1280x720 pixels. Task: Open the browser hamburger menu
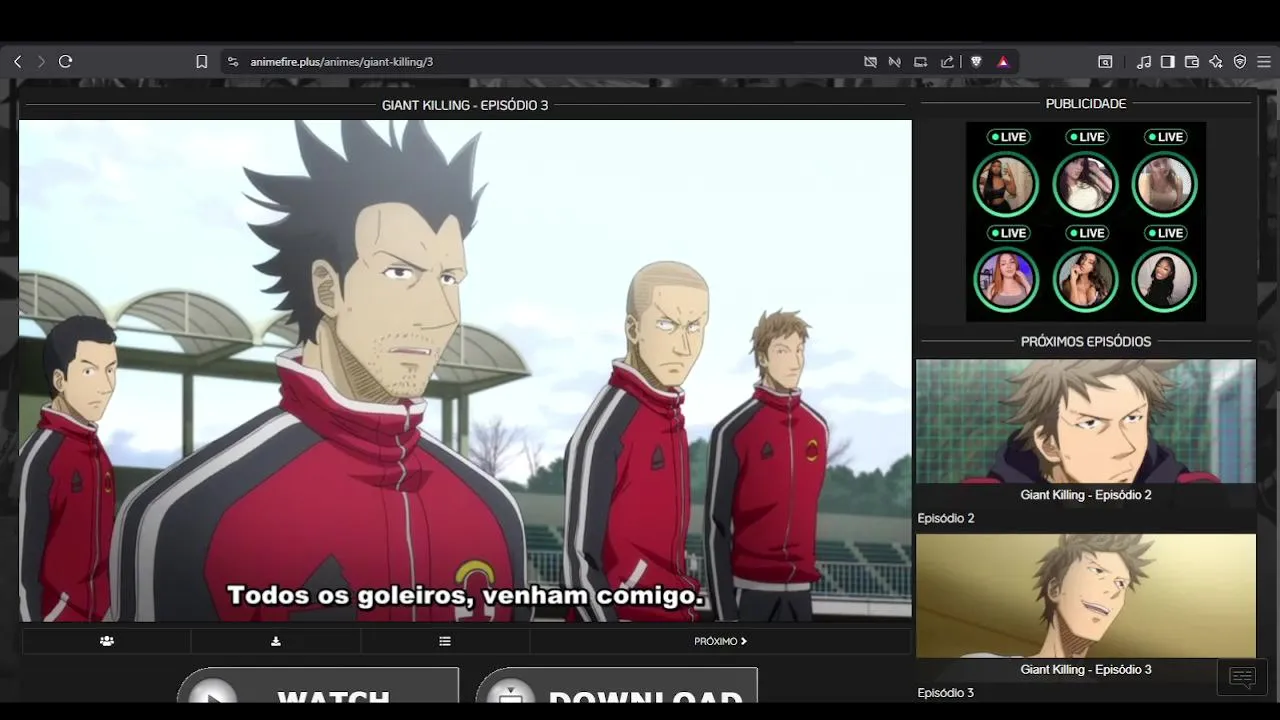point(1264,62)
